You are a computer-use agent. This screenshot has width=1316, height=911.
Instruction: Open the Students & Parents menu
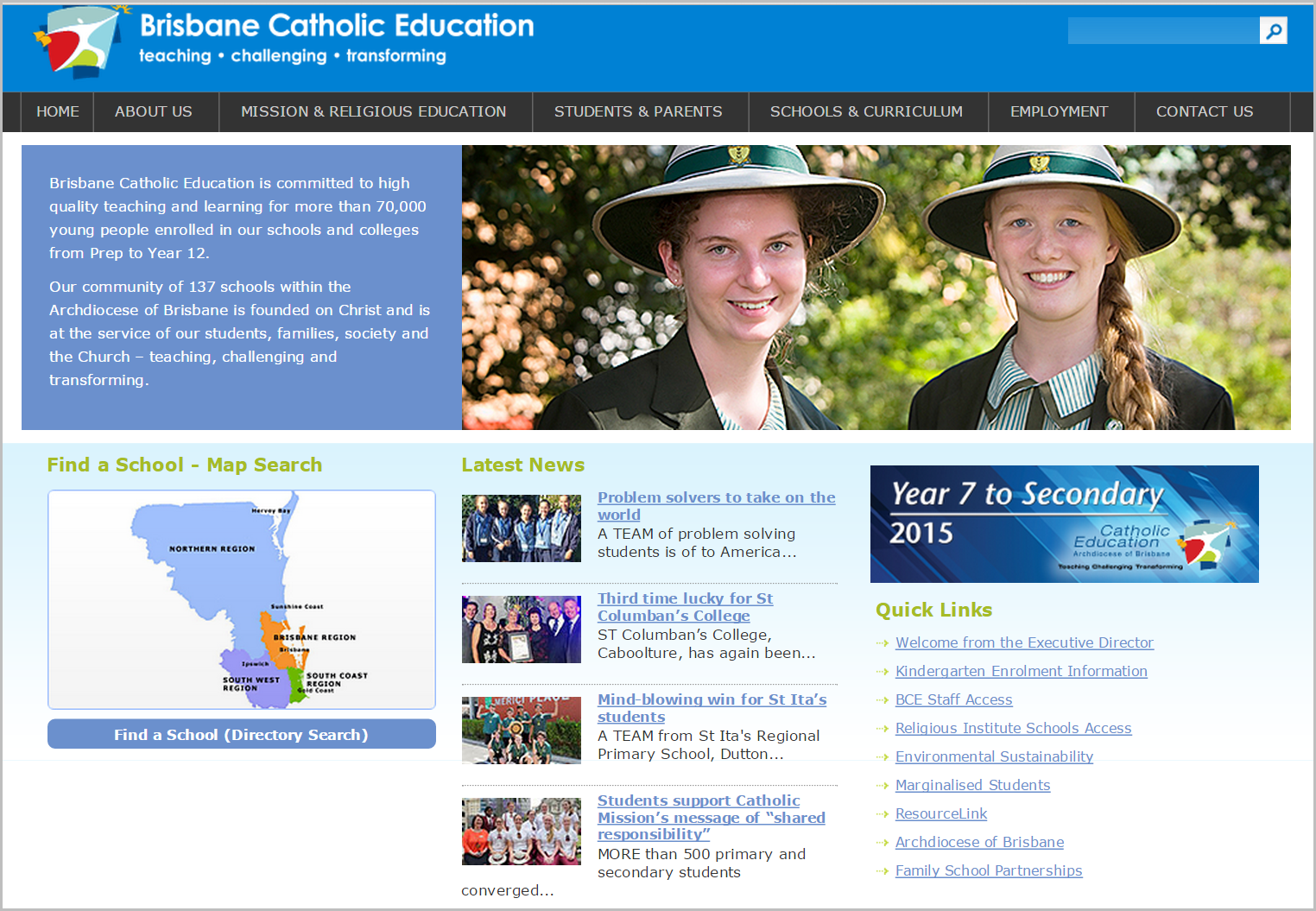(x=638, y=111)
